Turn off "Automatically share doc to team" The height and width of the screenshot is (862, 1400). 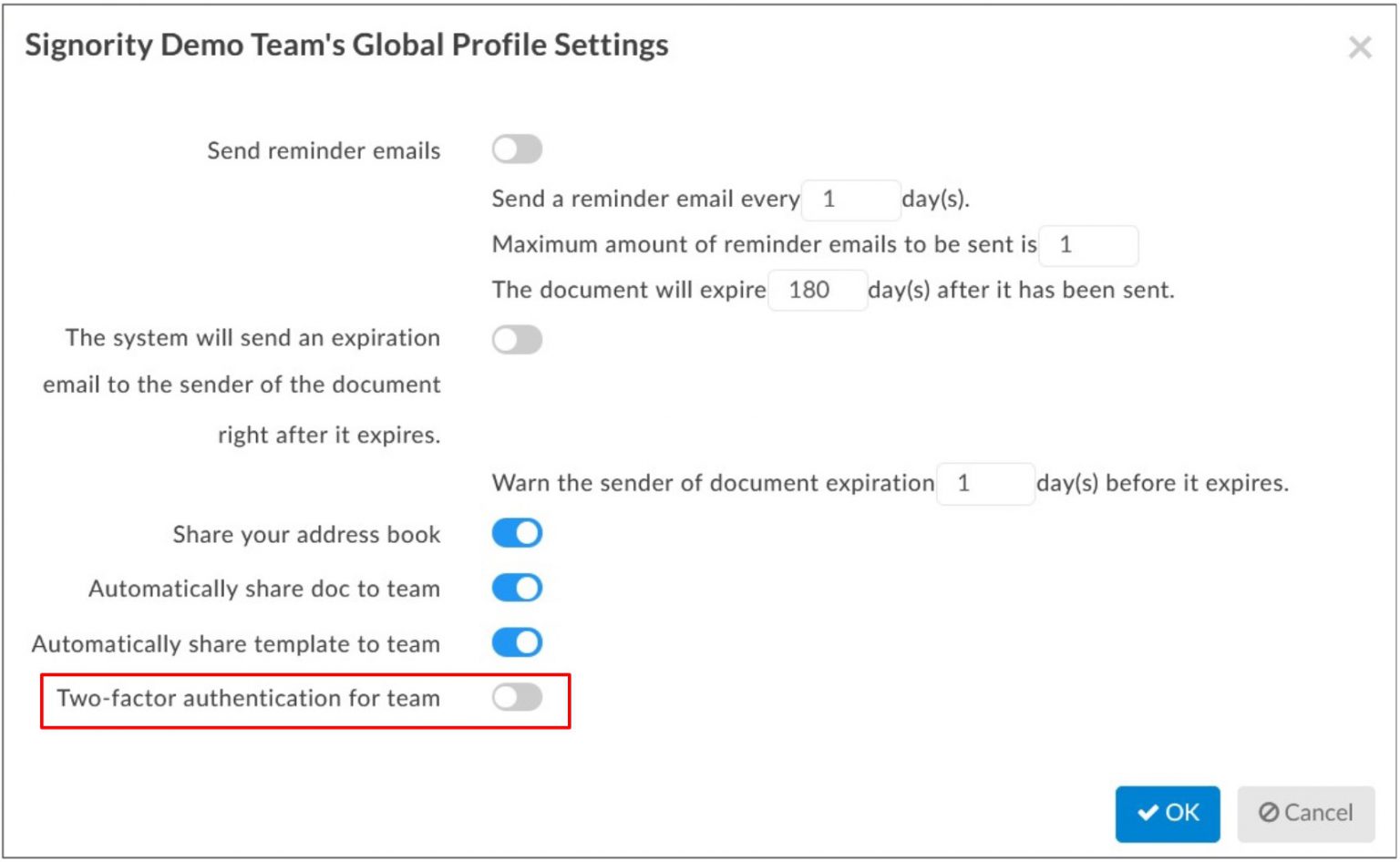516,588
